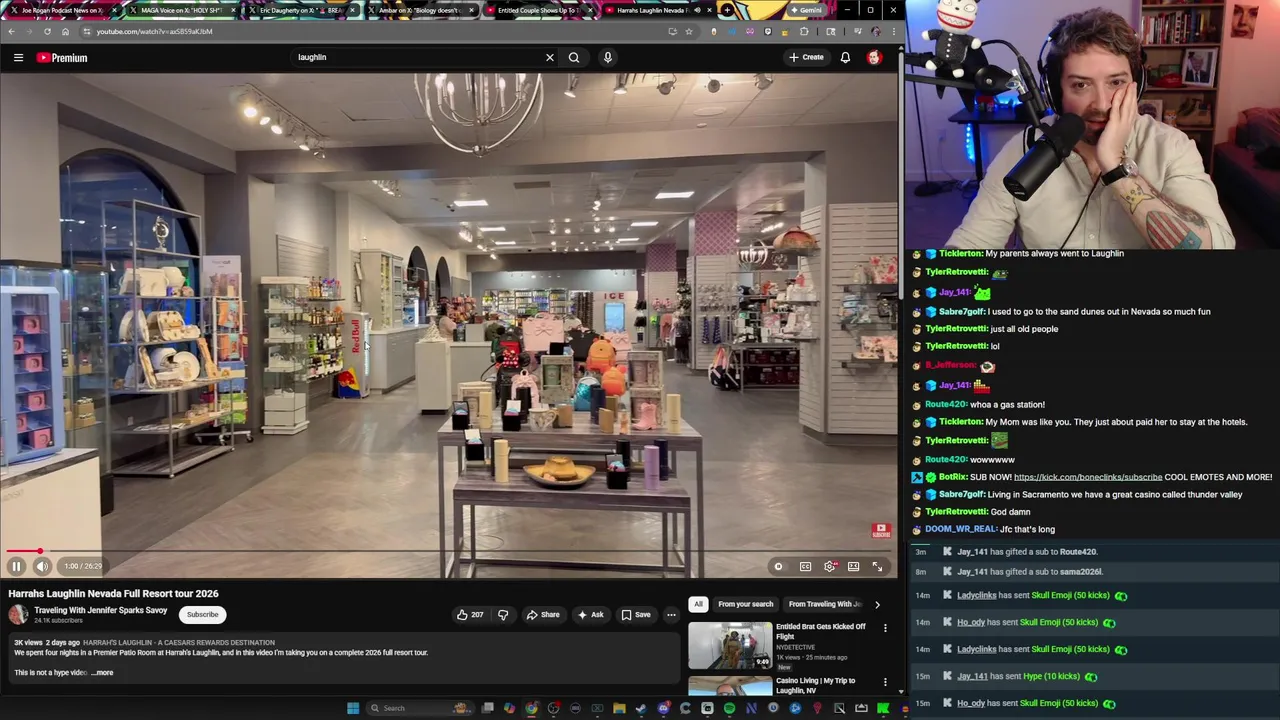Select the From your search chip
1280x720 pixels.
click(745, 604)
